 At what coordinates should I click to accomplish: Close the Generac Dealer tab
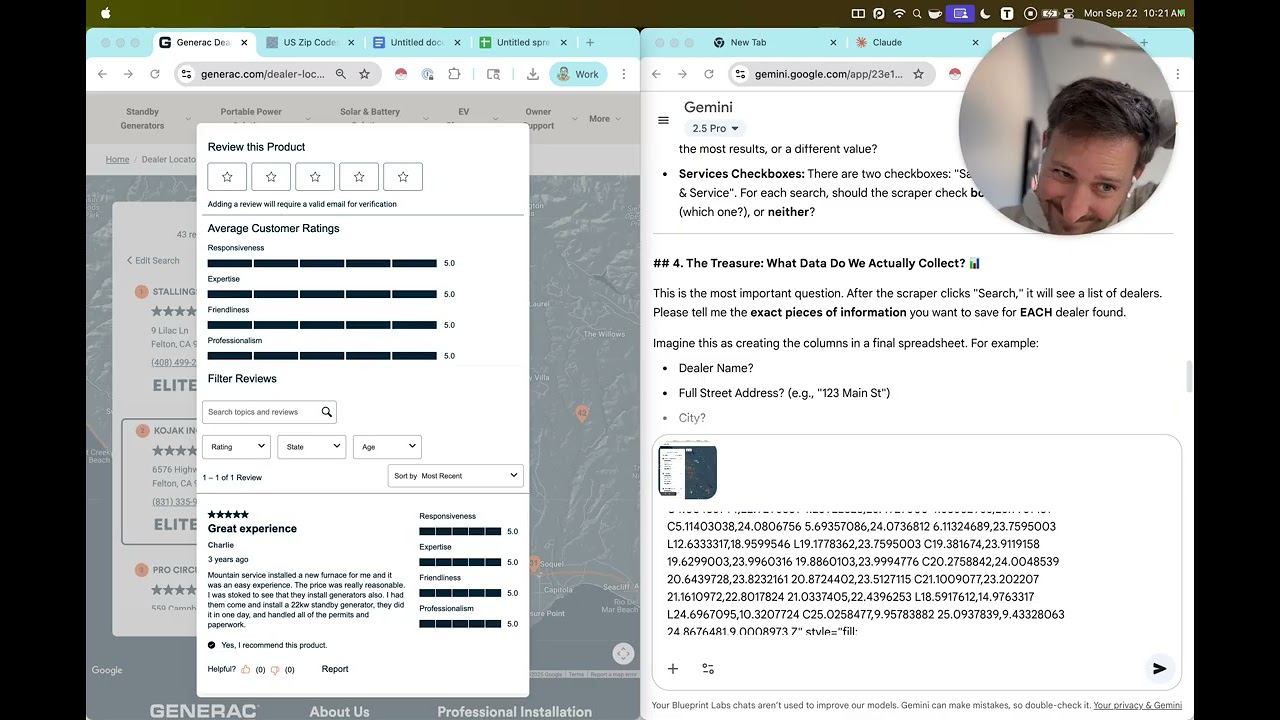point(245,43)
